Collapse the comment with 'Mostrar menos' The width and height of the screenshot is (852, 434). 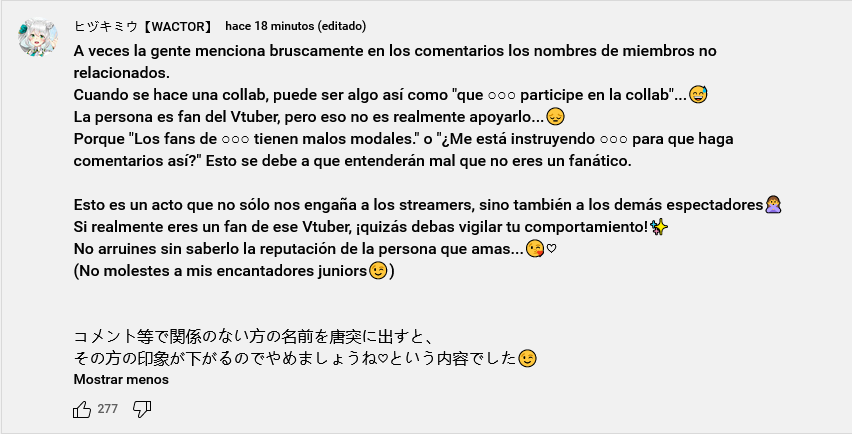click(121, 379)
